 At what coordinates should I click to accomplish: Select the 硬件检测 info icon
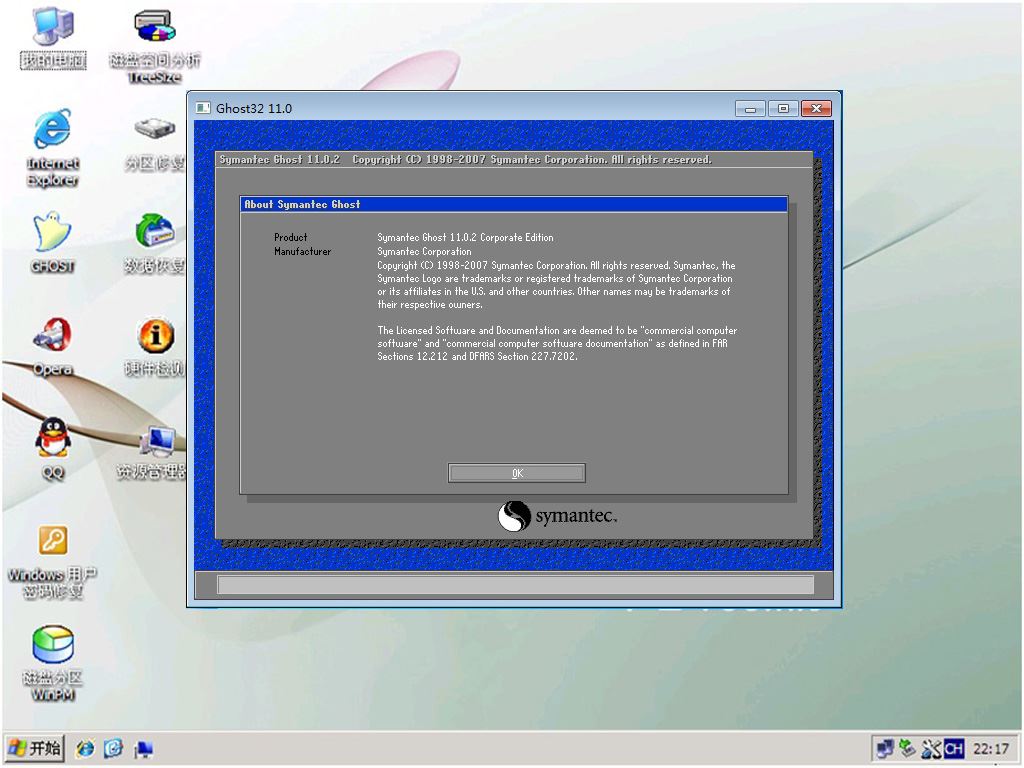155,347
